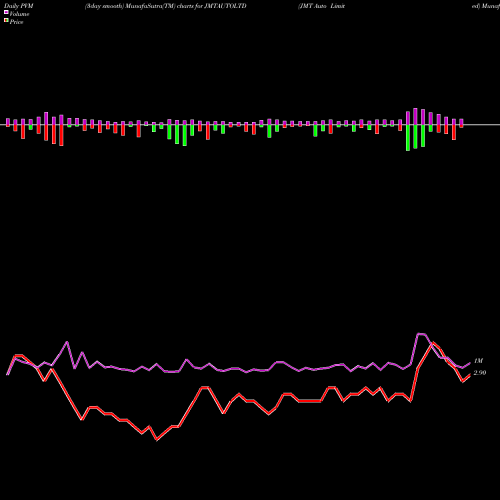Click the Price legend color swatch
Image resolution: width=500 pixels, height=500 pixels.
click(6, 21)
